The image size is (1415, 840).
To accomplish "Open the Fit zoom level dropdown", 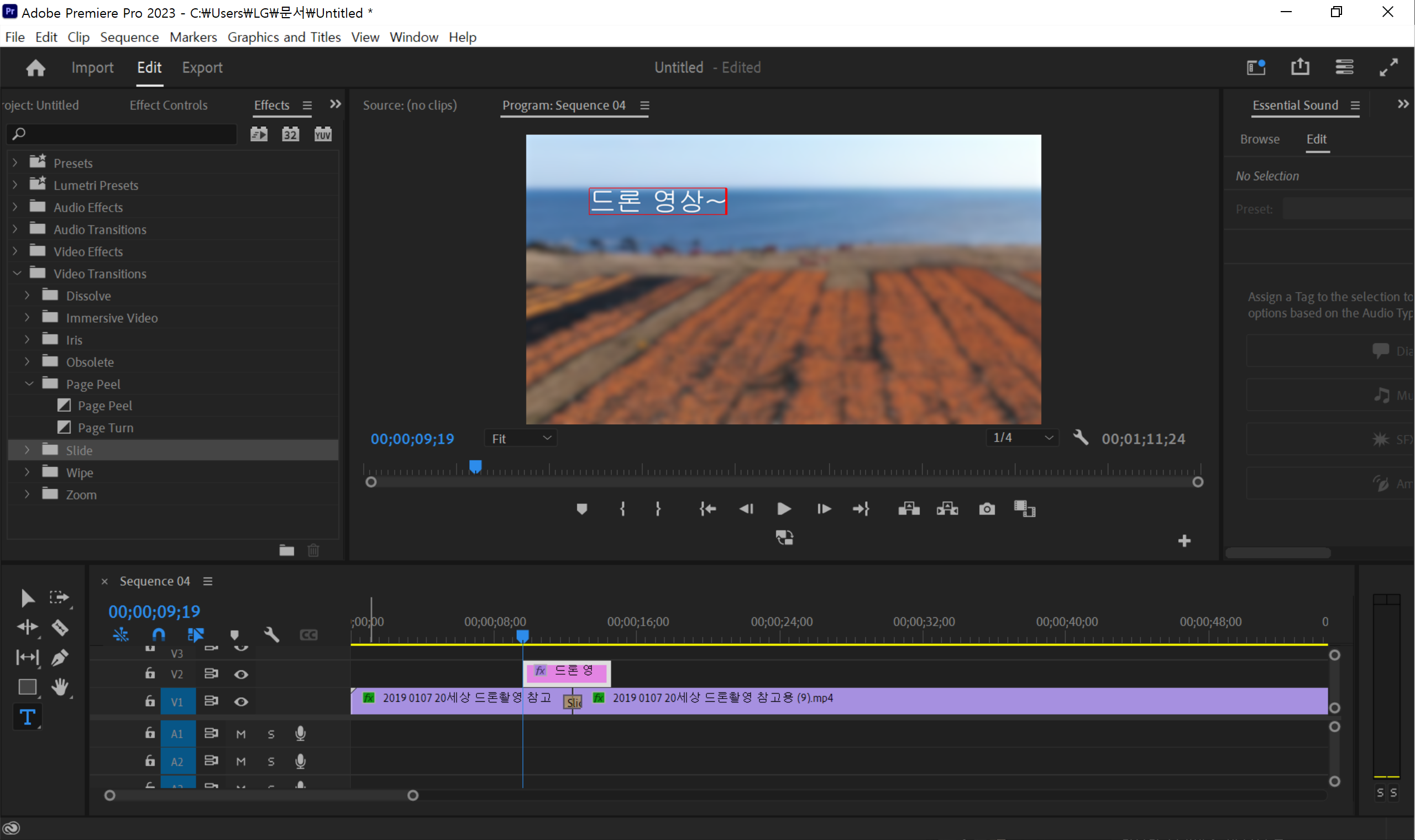I will pyautogui.click(x=521, y=439).
